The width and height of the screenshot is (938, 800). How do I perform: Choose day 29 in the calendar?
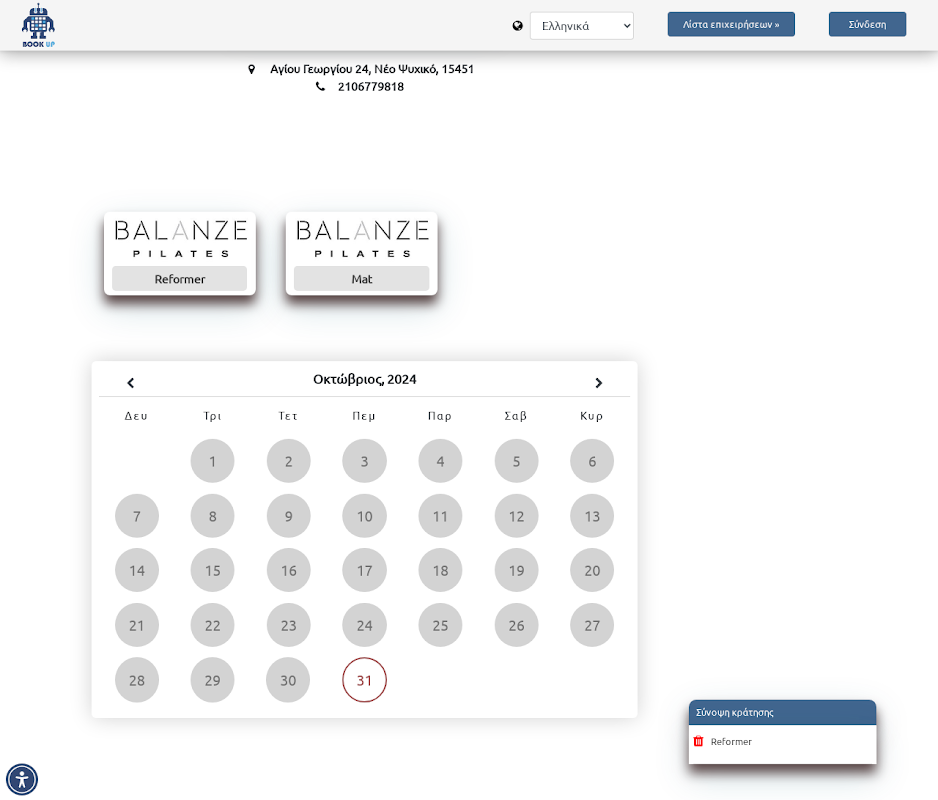212,680
